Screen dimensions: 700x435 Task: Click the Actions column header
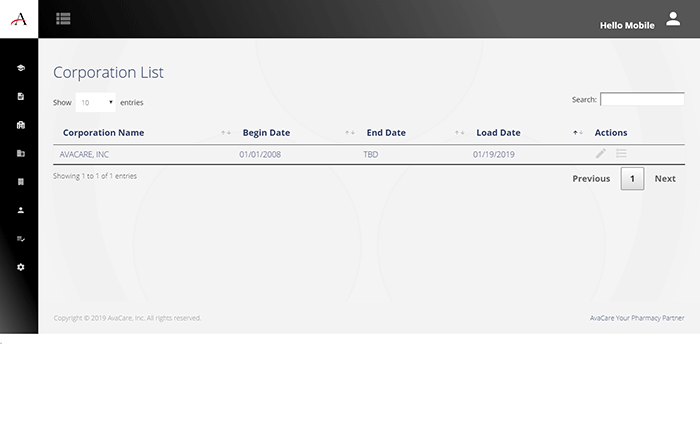pyautogui.click(x=611, y=133)
